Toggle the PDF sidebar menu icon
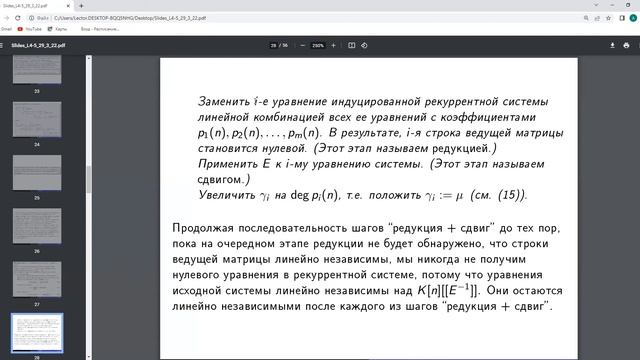The width and height of the screenshot is (640, 360). pos(2,45)
